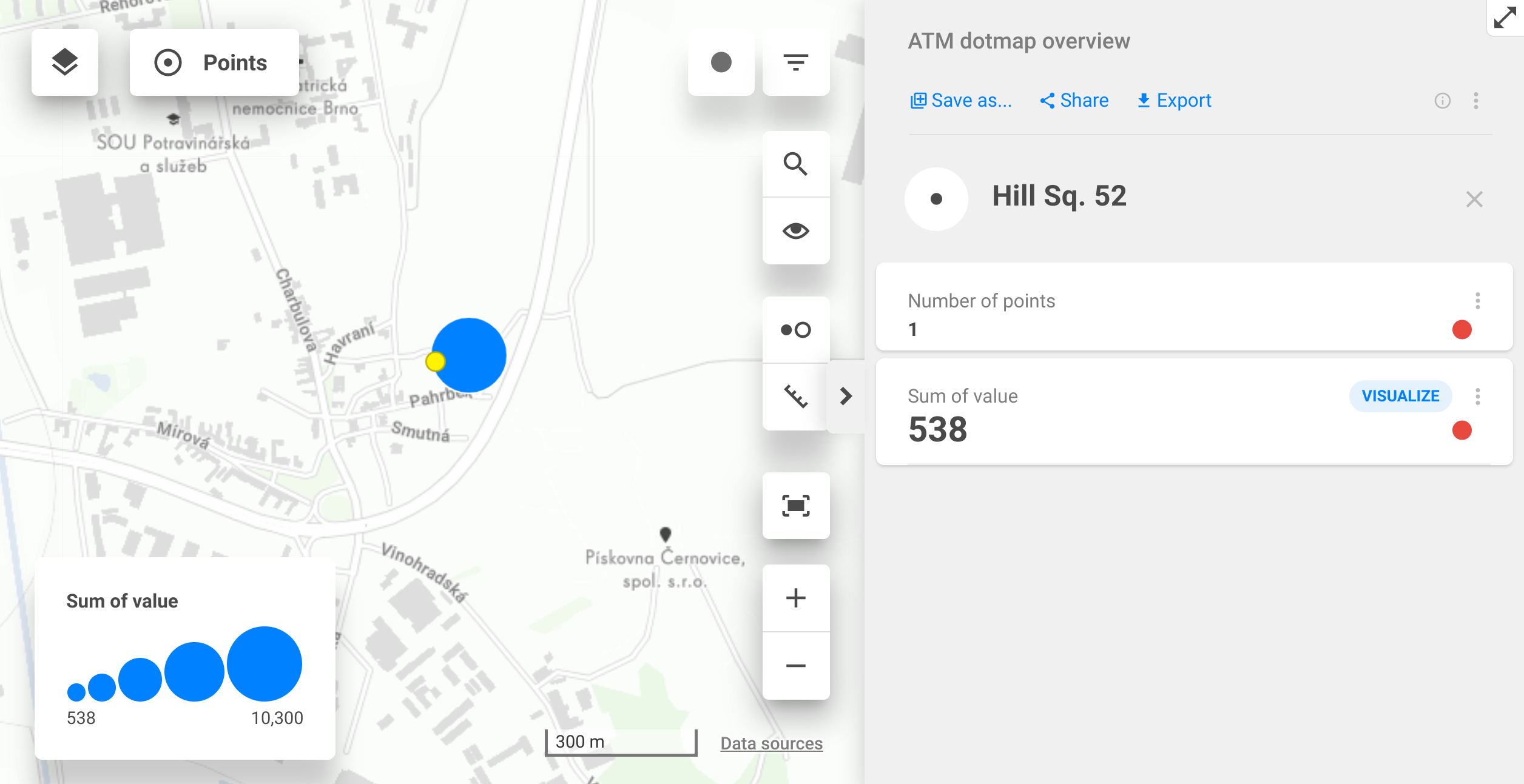Zoom out with the minus button
This screenshot has width=1524, height=784.
(x=795, y=666)
